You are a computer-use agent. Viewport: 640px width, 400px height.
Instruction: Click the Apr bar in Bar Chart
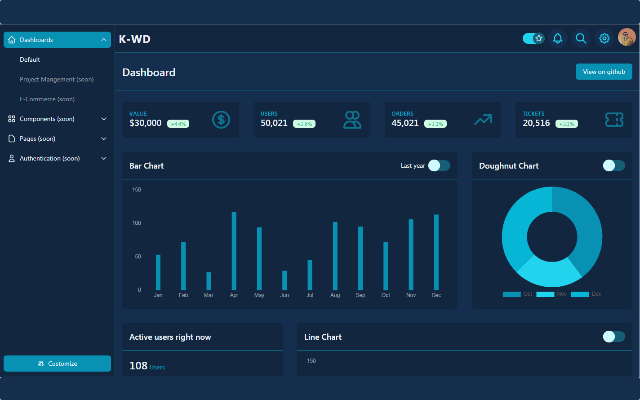pos(234,251)
